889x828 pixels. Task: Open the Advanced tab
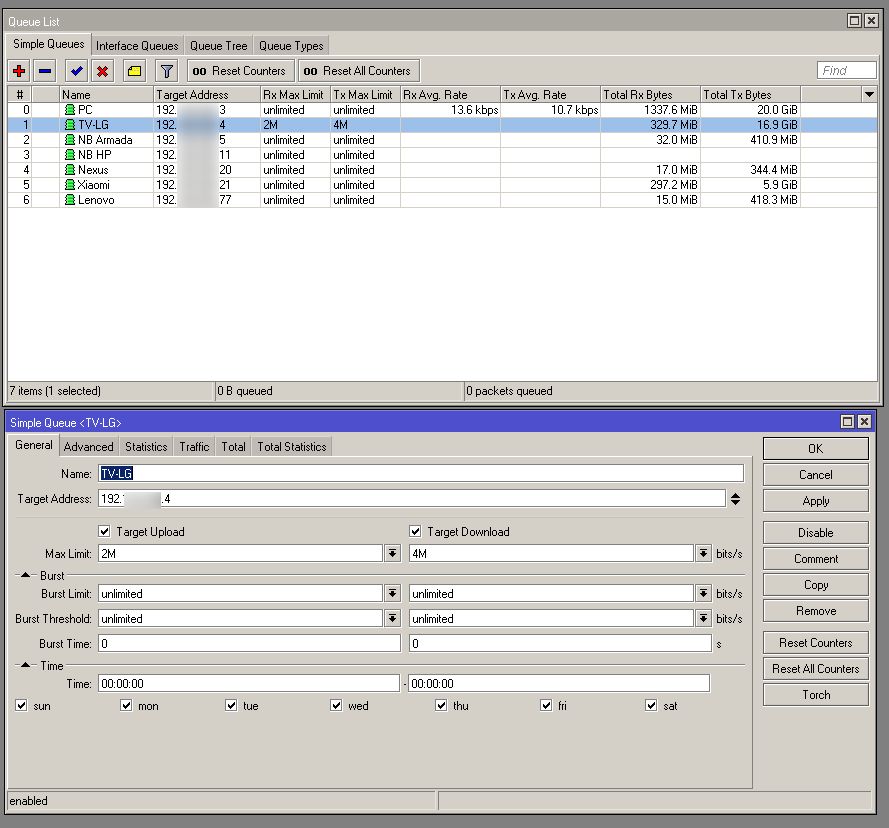[89, 447]
